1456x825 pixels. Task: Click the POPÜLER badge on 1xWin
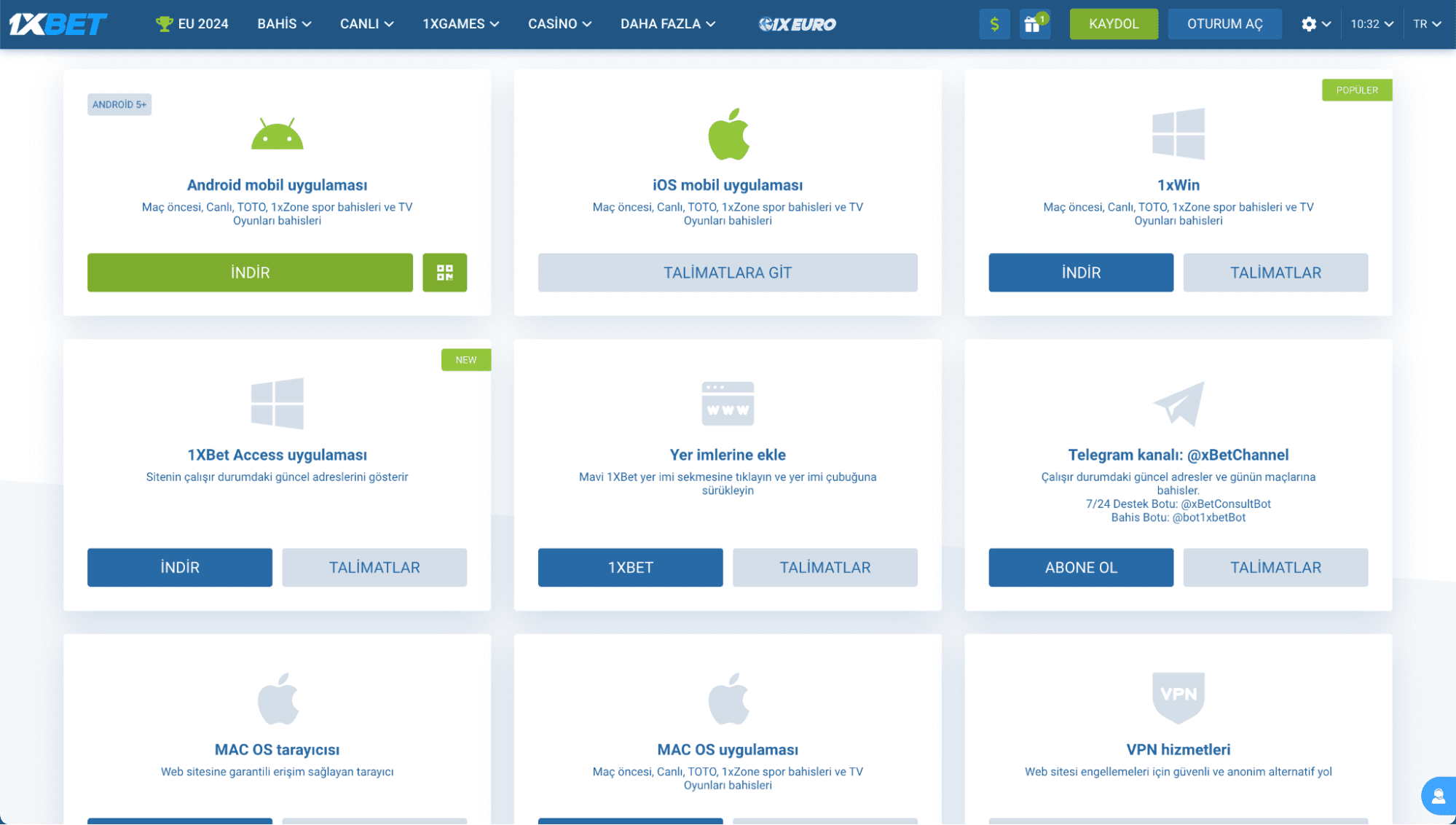(x=1356, y=90)
